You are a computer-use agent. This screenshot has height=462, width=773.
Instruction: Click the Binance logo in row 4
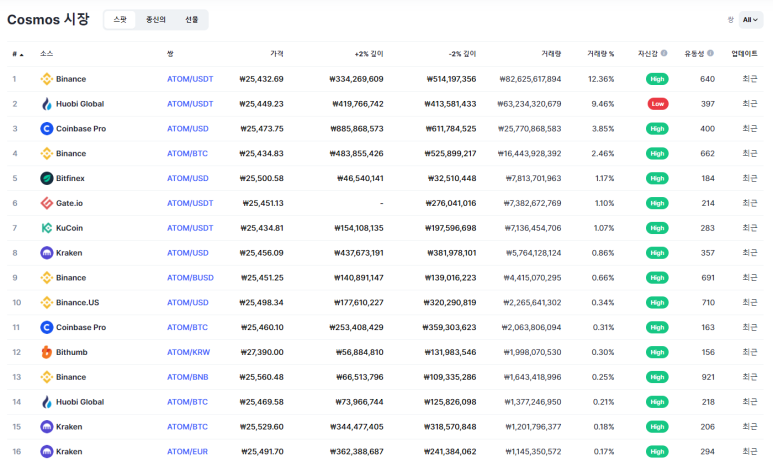coord(46,153)
